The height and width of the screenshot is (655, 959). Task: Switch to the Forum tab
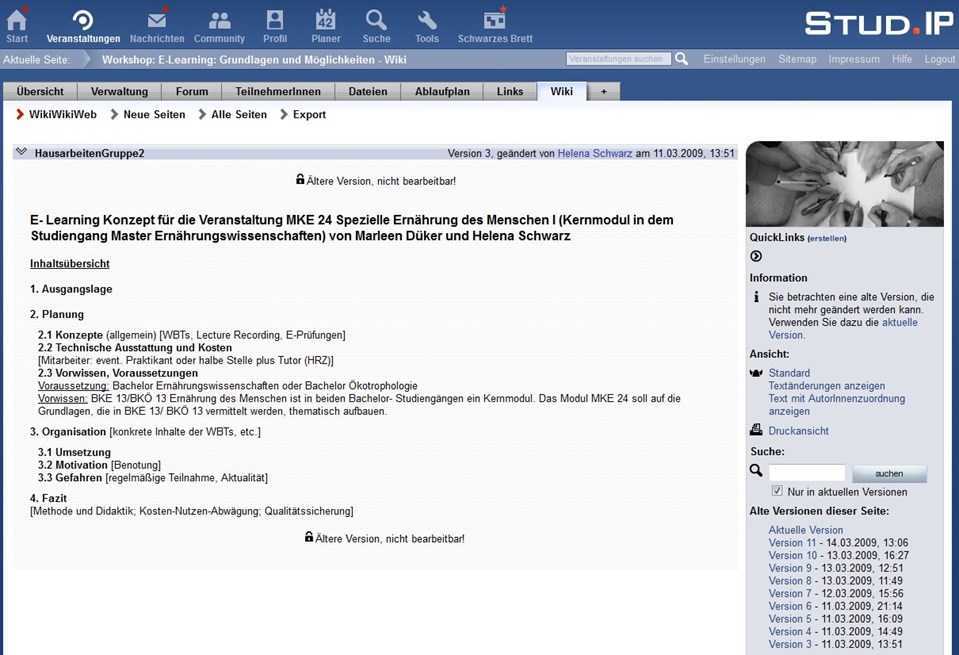(192, 92)
